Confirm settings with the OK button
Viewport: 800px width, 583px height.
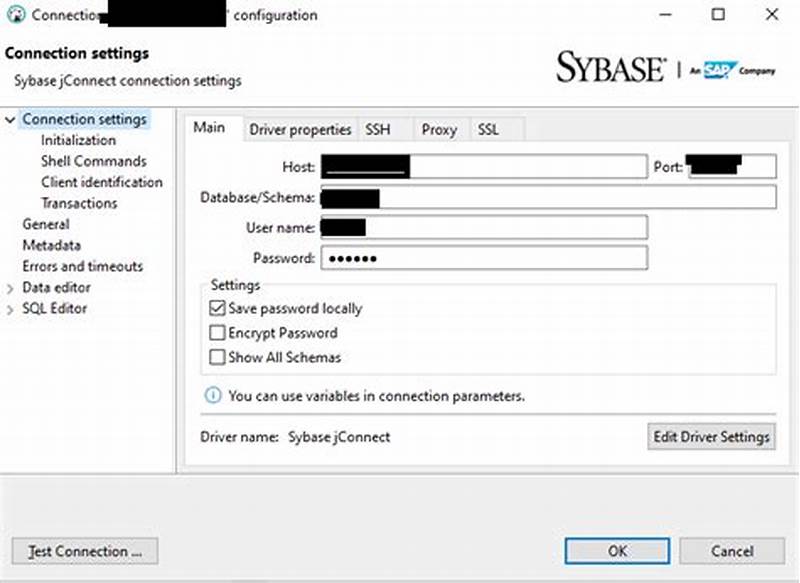tap(617, 551)
